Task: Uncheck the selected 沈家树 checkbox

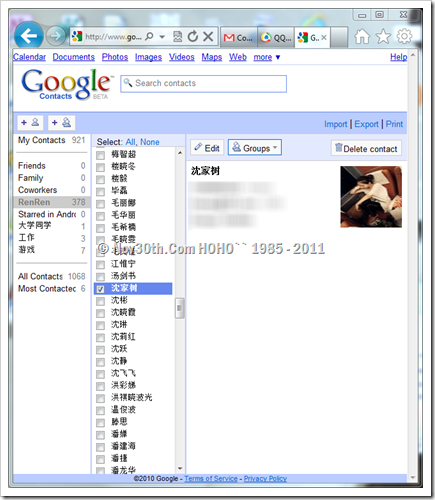Action: pyautogui.click(x=100, y=289)
